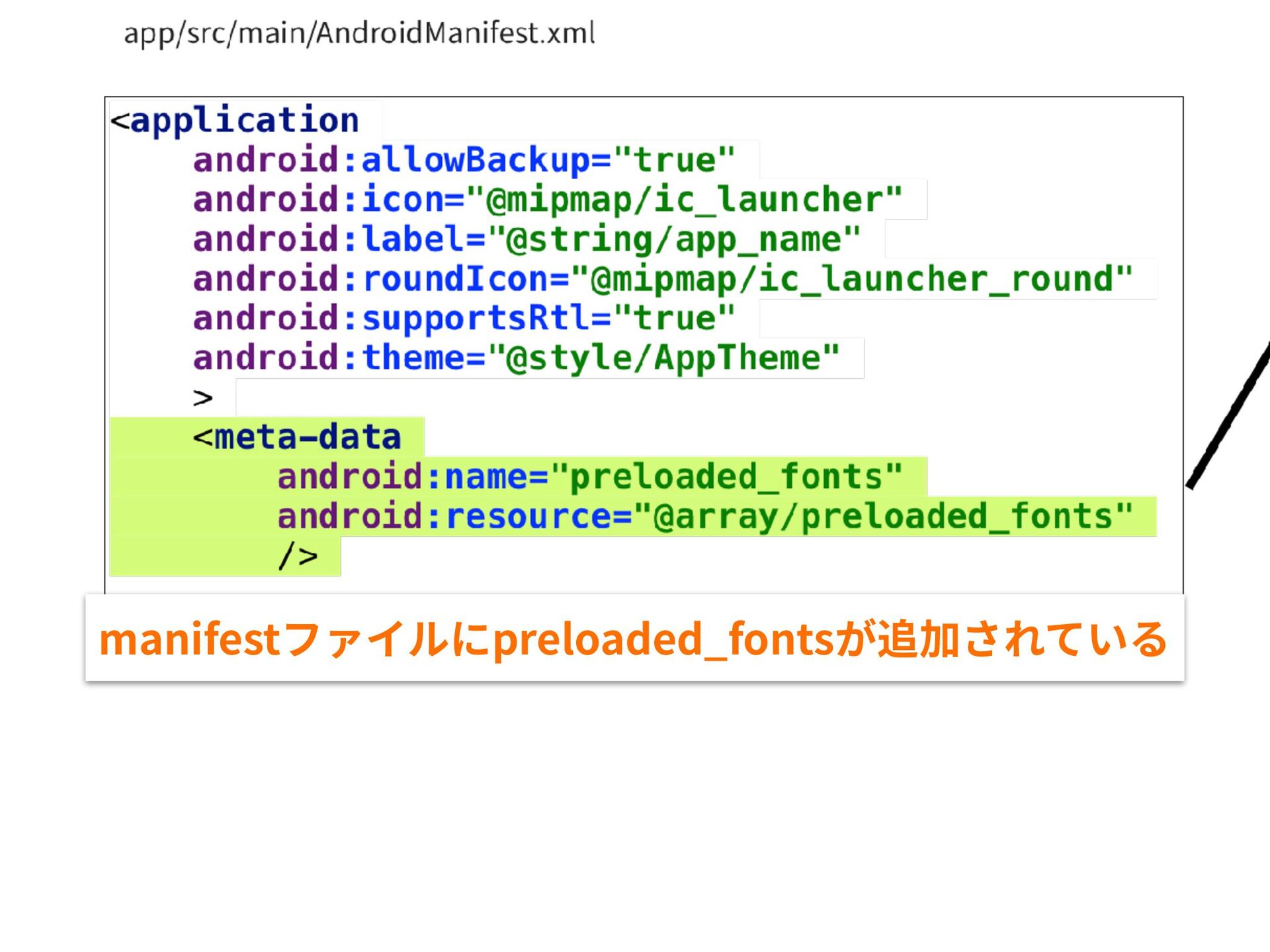This screenshot has width=1270, height=952.
Task: Select the android:supportsRtl="true" line
Action: 464,319
